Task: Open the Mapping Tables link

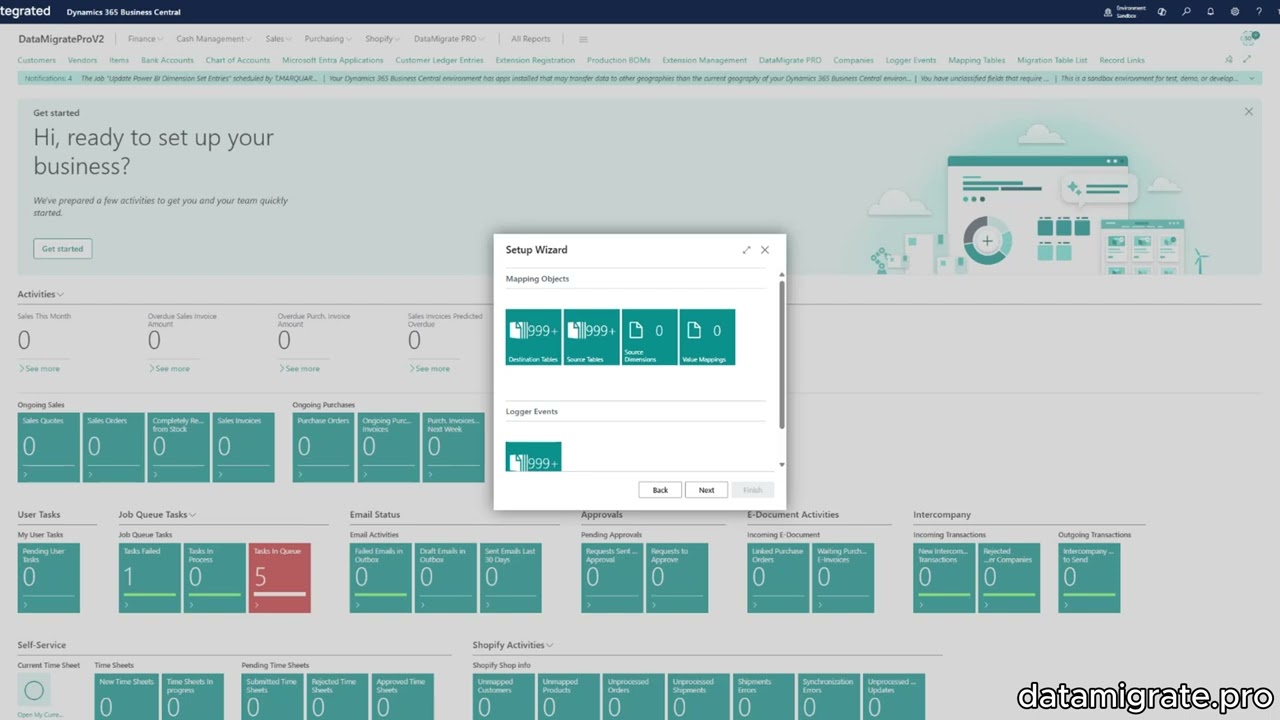Action: (977, 60)
